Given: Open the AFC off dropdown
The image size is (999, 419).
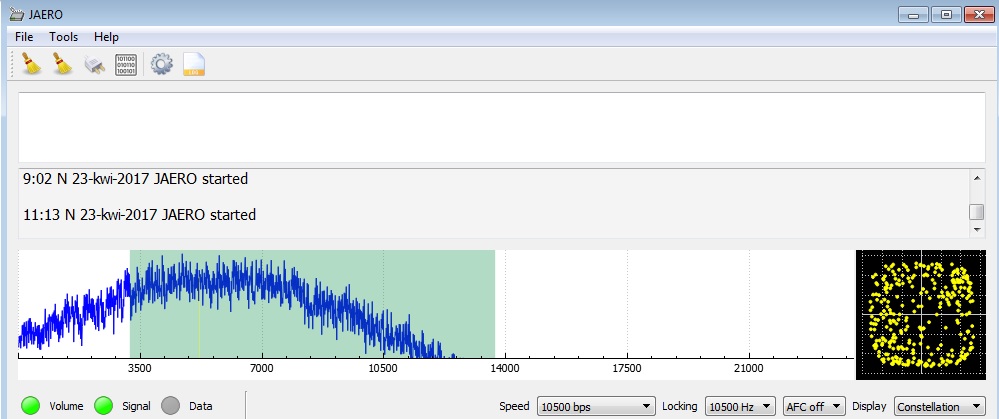Looking at the screenshot, I should tap(814, 406).
